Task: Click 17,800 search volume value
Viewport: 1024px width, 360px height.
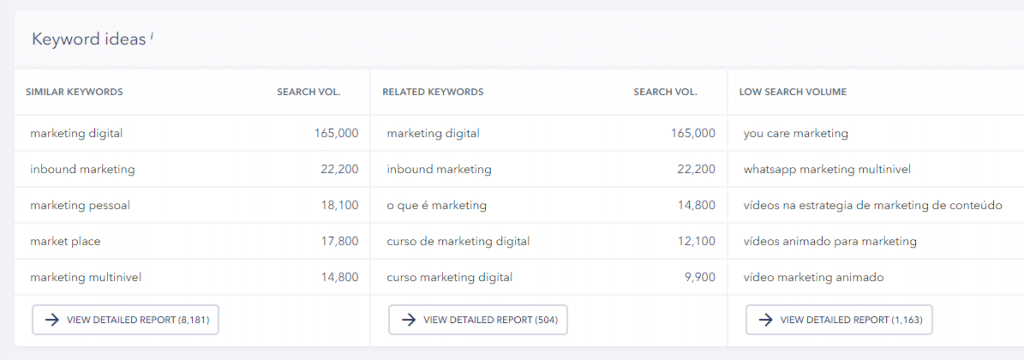Action: point(339,241)
